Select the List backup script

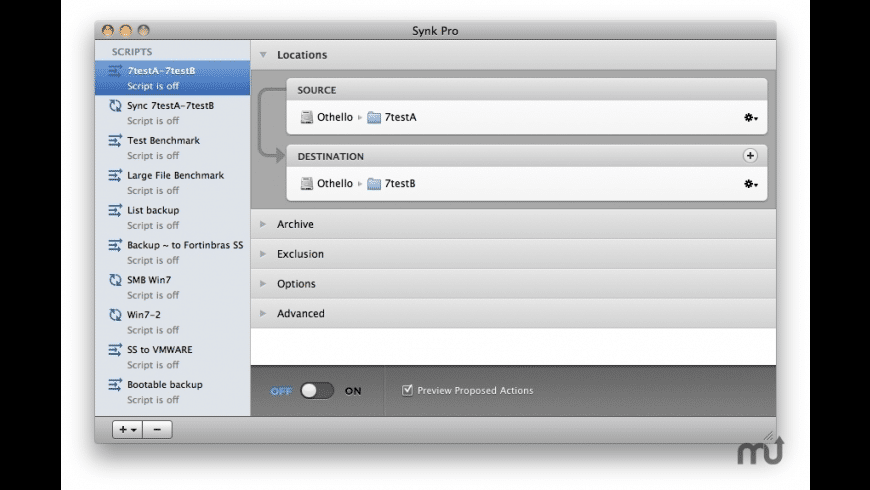[x=173, y=218]
